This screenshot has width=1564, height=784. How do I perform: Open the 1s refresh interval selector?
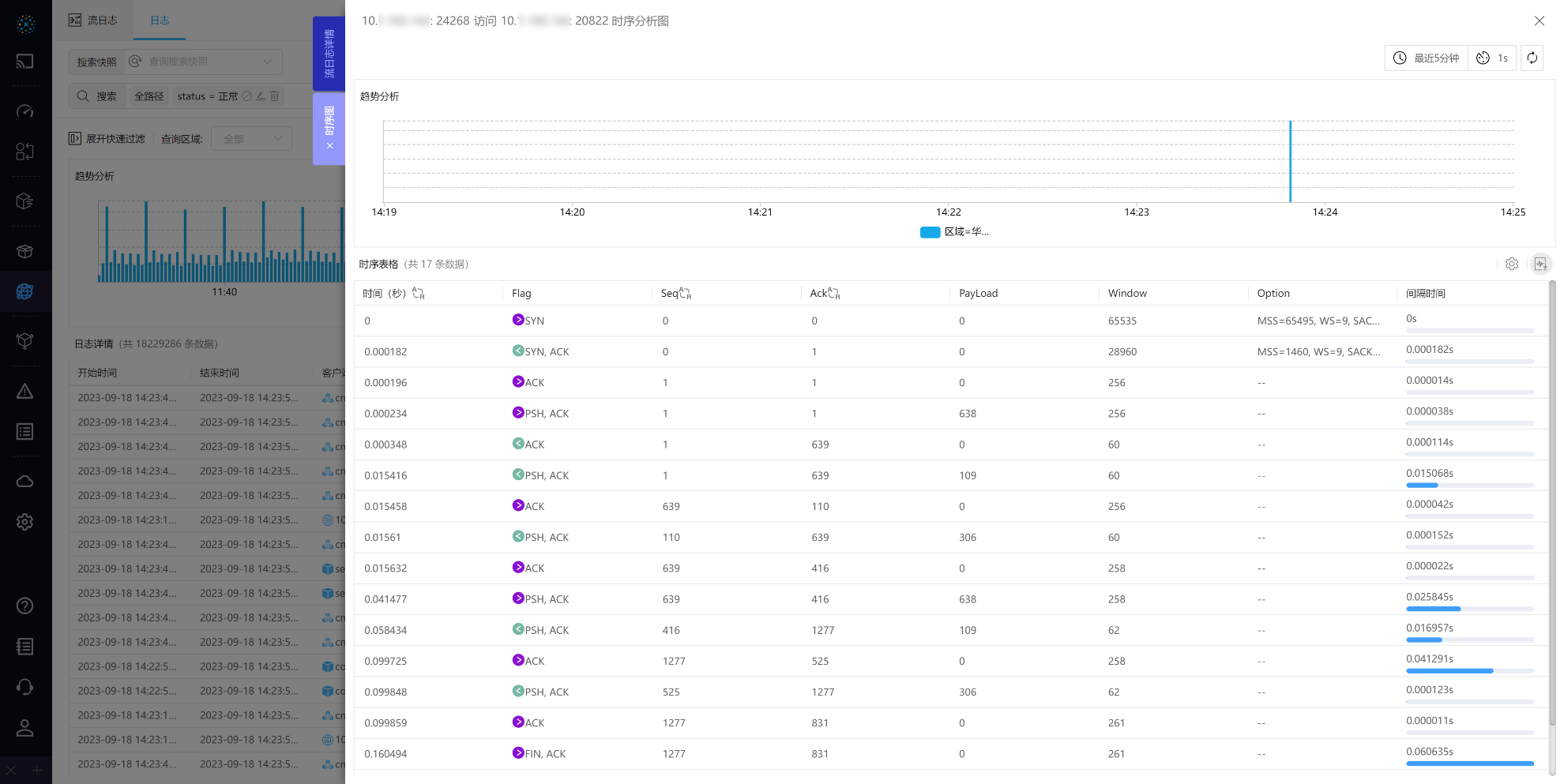pos(1492,58)
